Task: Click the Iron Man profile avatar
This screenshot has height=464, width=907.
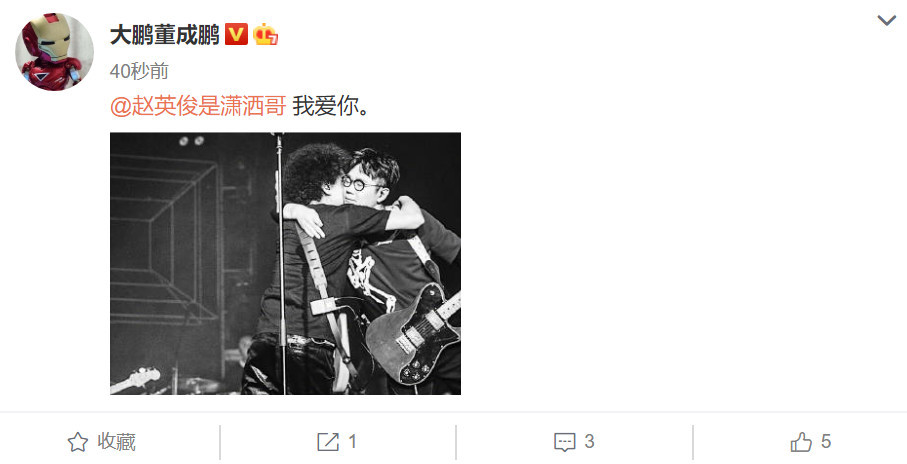Action: click(x=54, y=52)
